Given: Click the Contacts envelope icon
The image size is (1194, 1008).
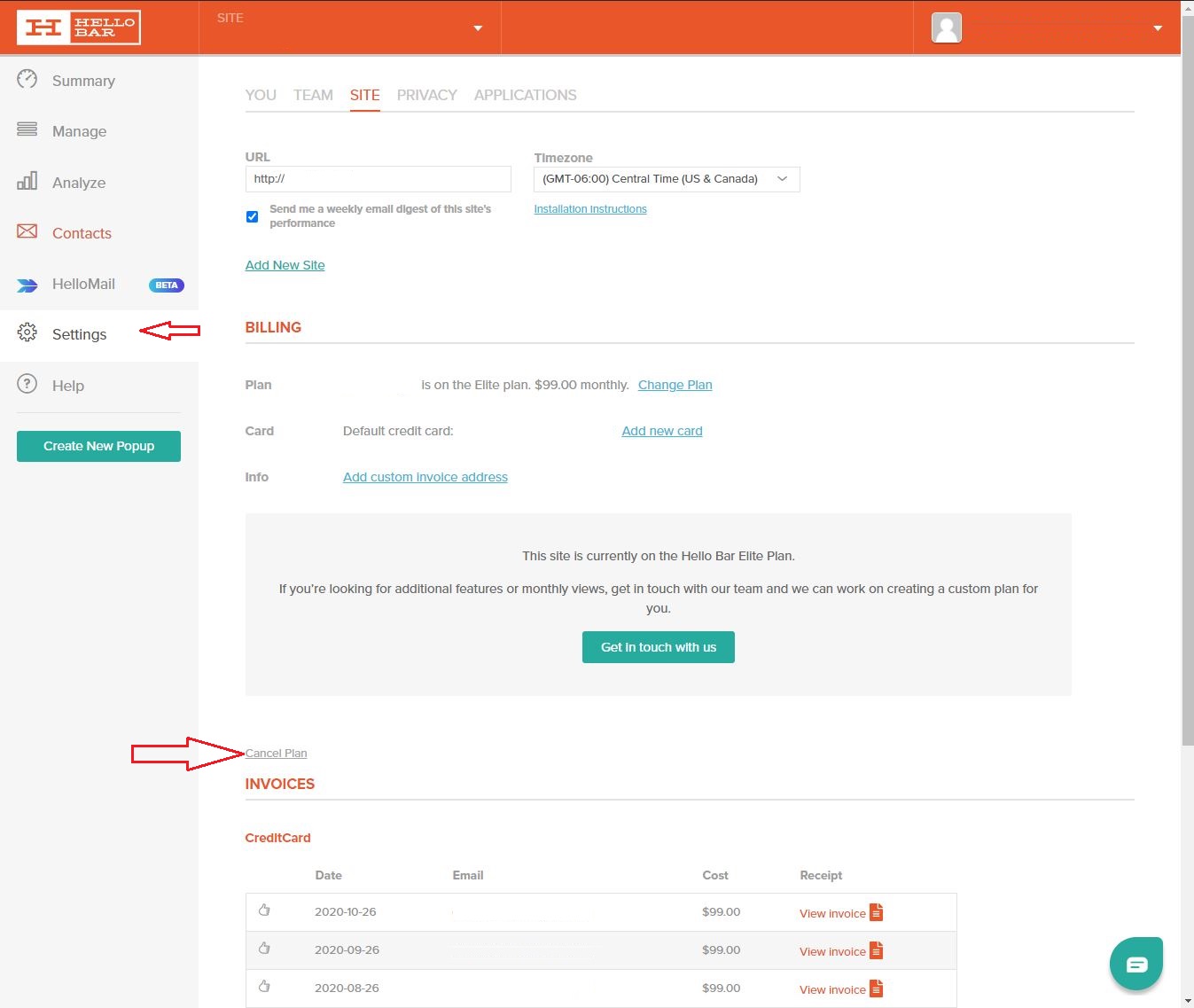Looking at the screenshot, I should click(27, 231).
